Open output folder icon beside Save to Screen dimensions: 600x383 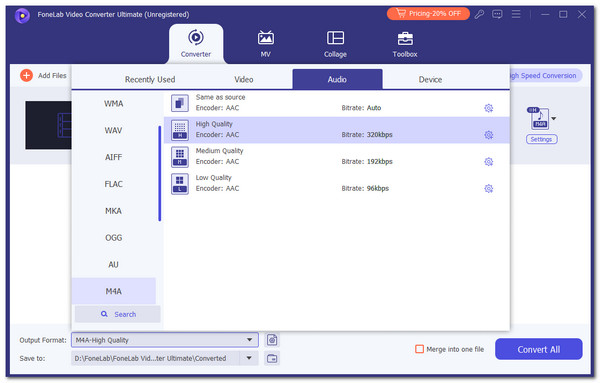pyautogui.click(x=272, y=359)
